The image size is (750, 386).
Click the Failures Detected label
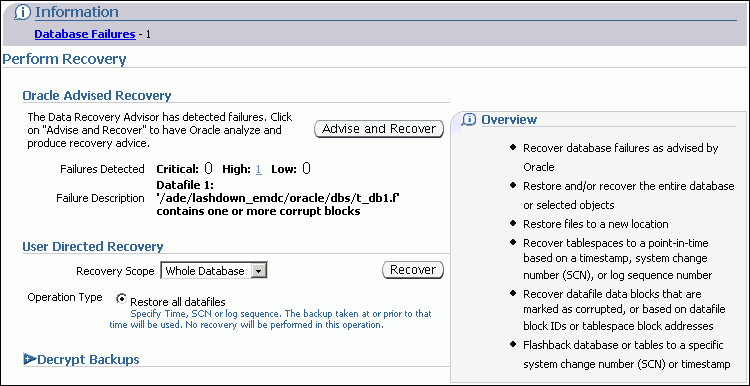(x=102, y=169)
